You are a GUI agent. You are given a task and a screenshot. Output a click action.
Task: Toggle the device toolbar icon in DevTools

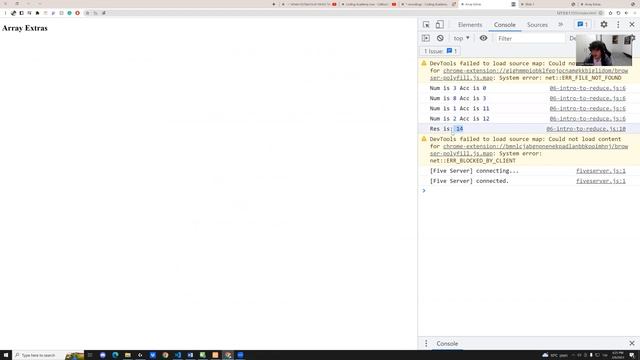pyautogui.click(x=439, y=24)
